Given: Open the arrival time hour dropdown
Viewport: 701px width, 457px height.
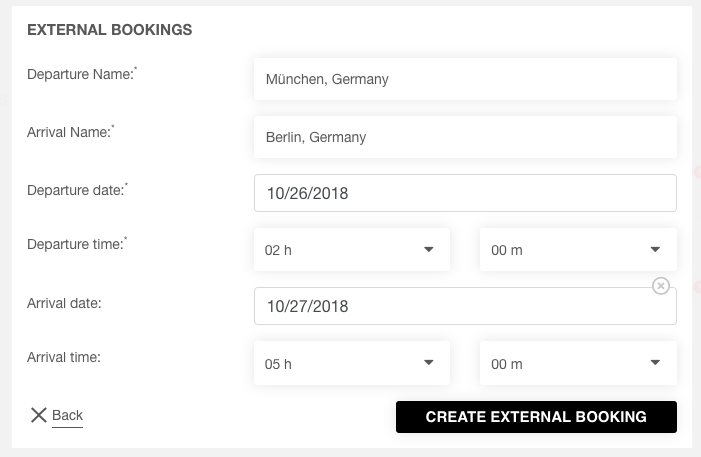Looking at the screenshot, I should click(x=352, y=363).
